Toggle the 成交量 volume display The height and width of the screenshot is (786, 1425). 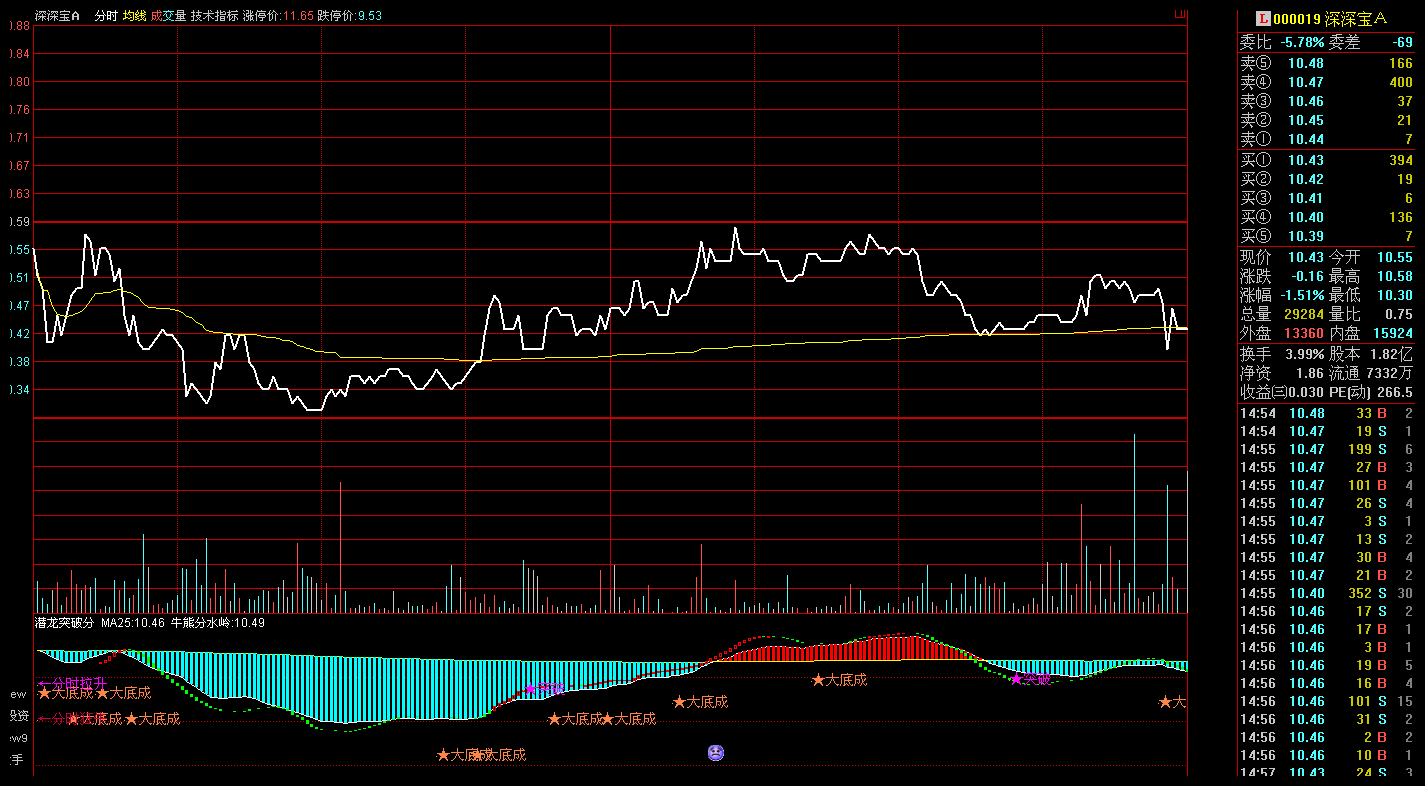[x=168, y=16]
